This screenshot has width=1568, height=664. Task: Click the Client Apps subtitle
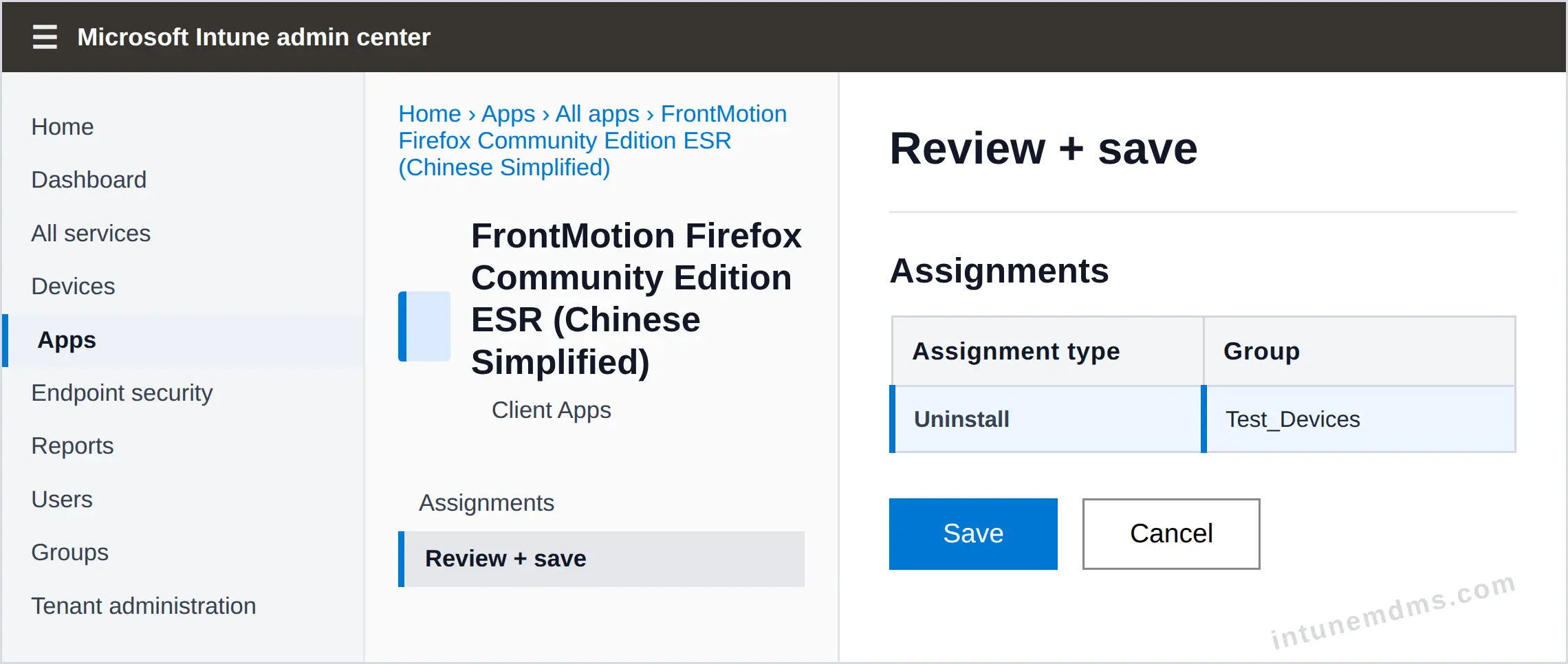(552, 410)
